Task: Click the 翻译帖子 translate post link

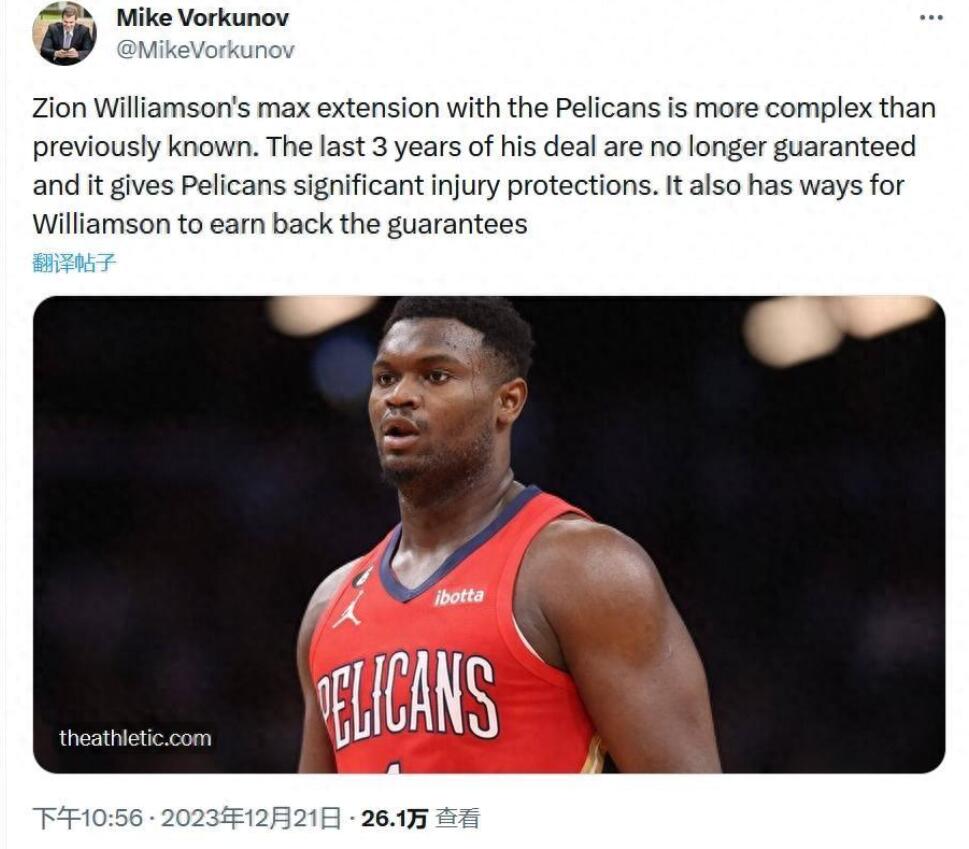Action: click(x=74, y=263)
